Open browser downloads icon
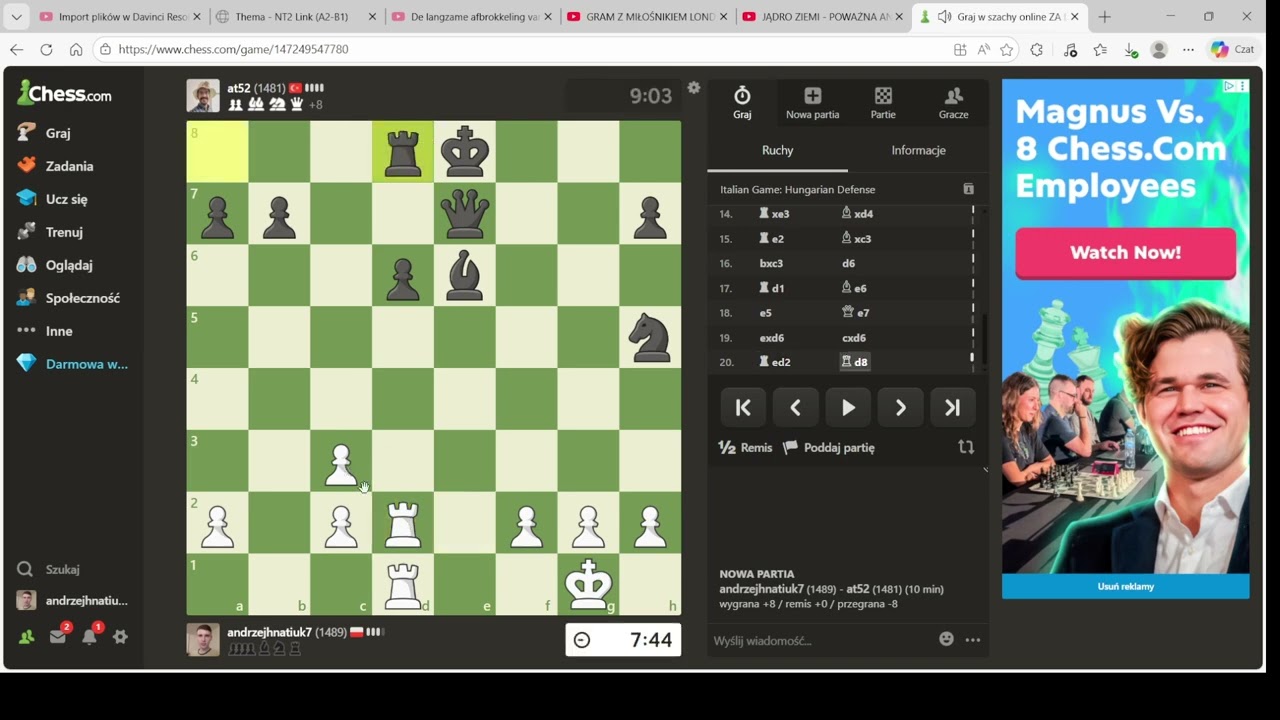The width and height of the screenshot is (1280, 720). click(x=1131, y=50)
